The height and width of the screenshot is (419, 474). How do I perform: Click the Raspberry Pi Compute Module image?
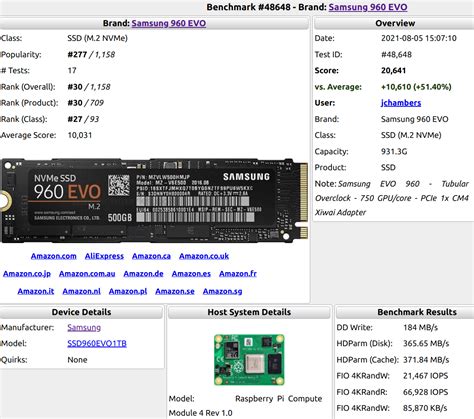pos(249,360)
